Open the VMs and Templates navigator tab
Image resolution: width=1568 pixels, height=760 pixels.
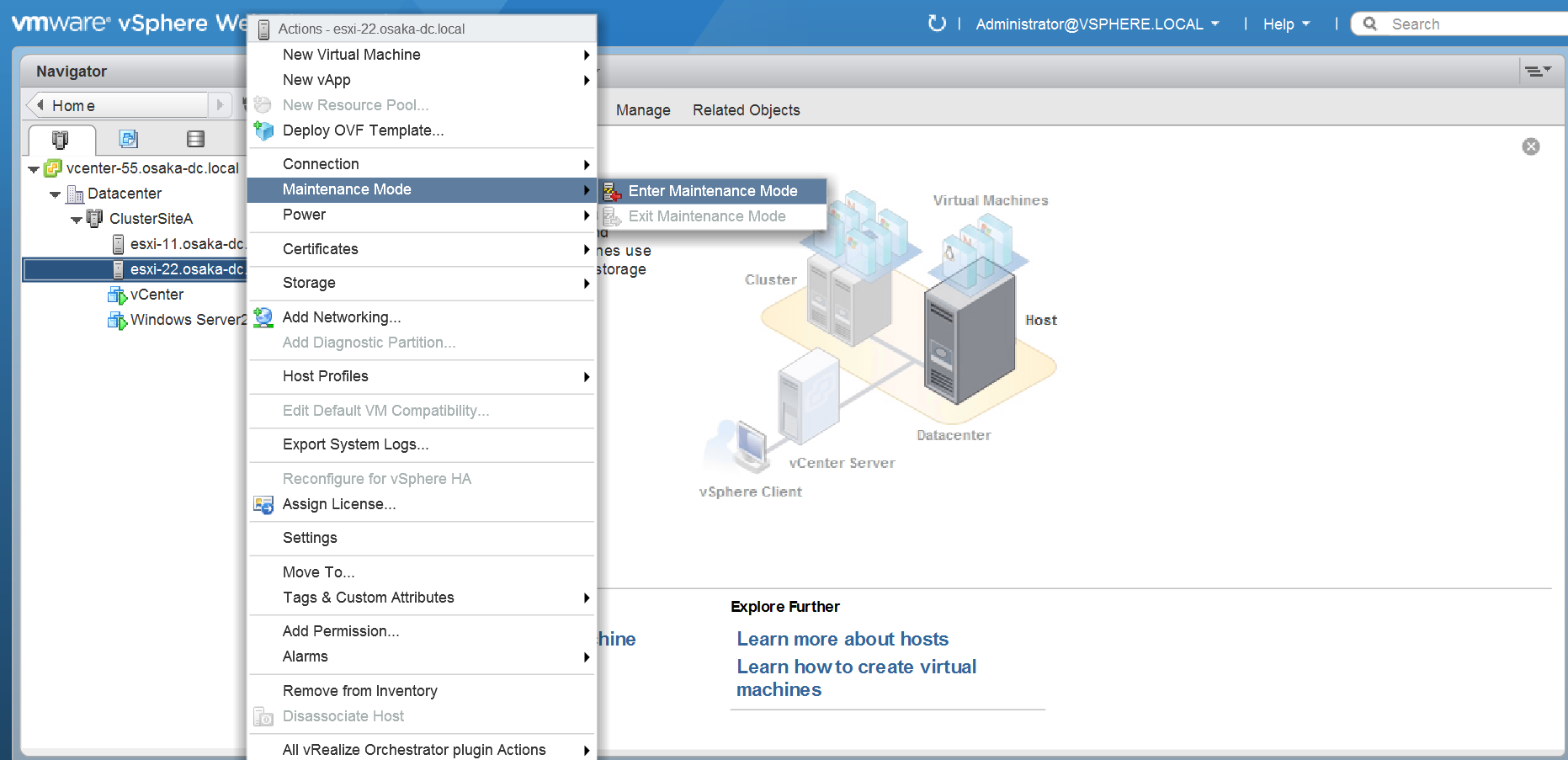point(128,139)
